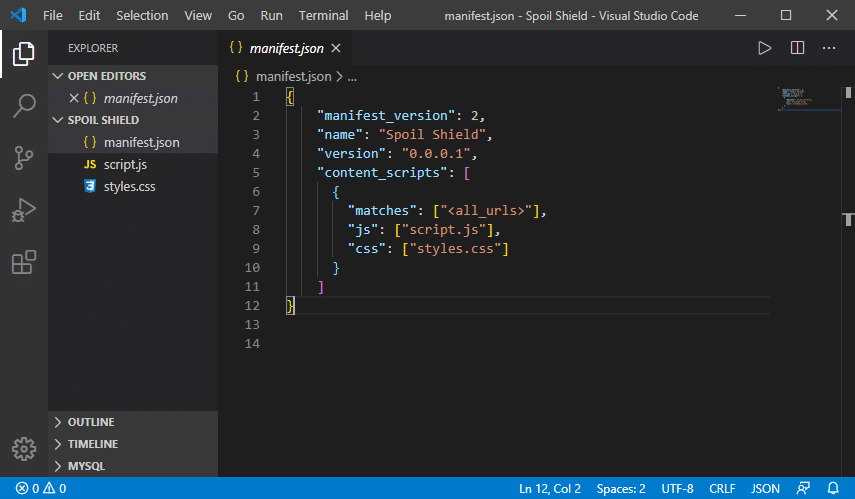Open the More Actions ellipsis menu
855x499 pixels.
tap(829, 48)
